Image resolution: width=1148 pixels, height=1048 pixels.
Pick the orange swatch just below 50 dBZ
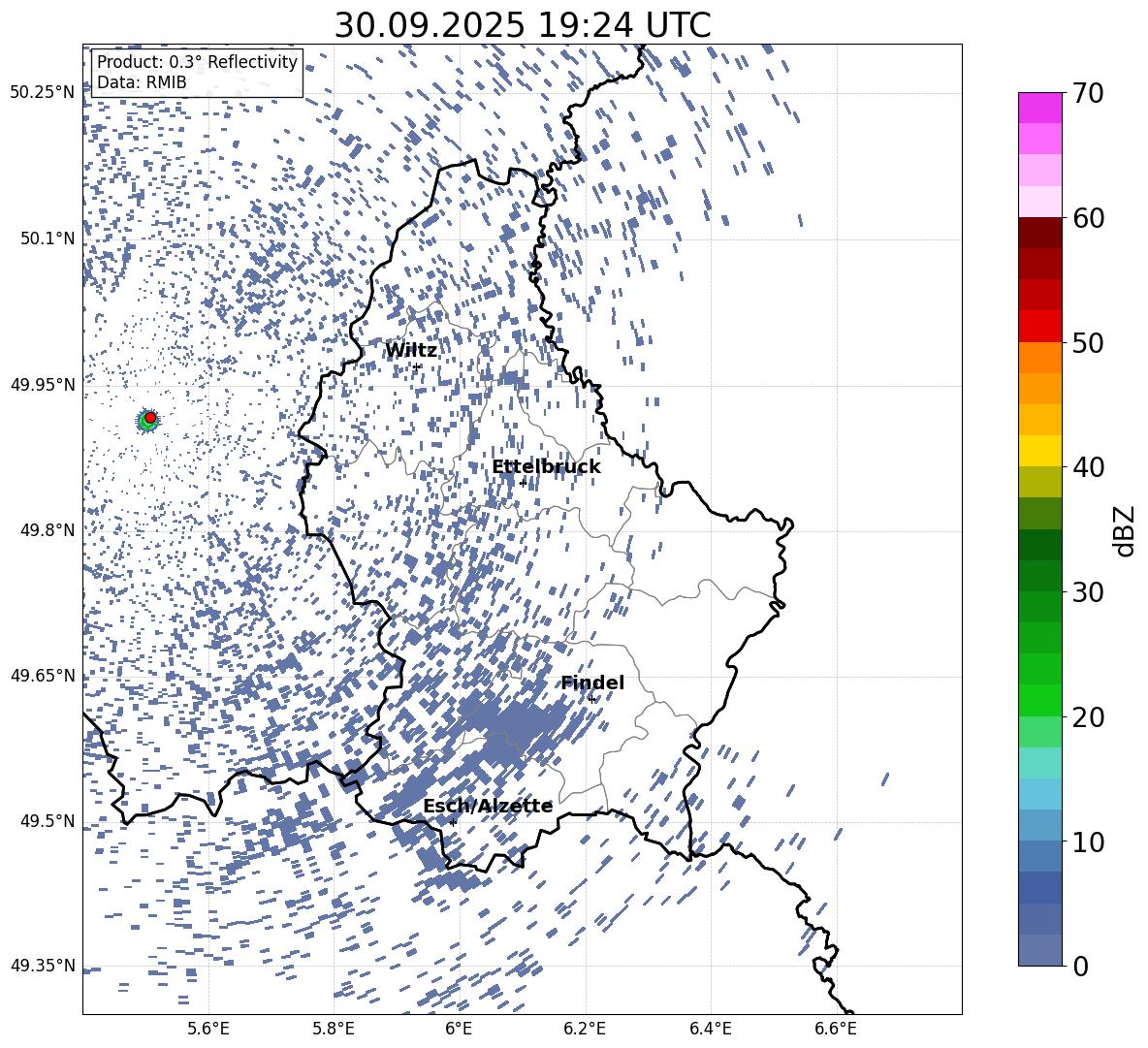coord(1039,358)
